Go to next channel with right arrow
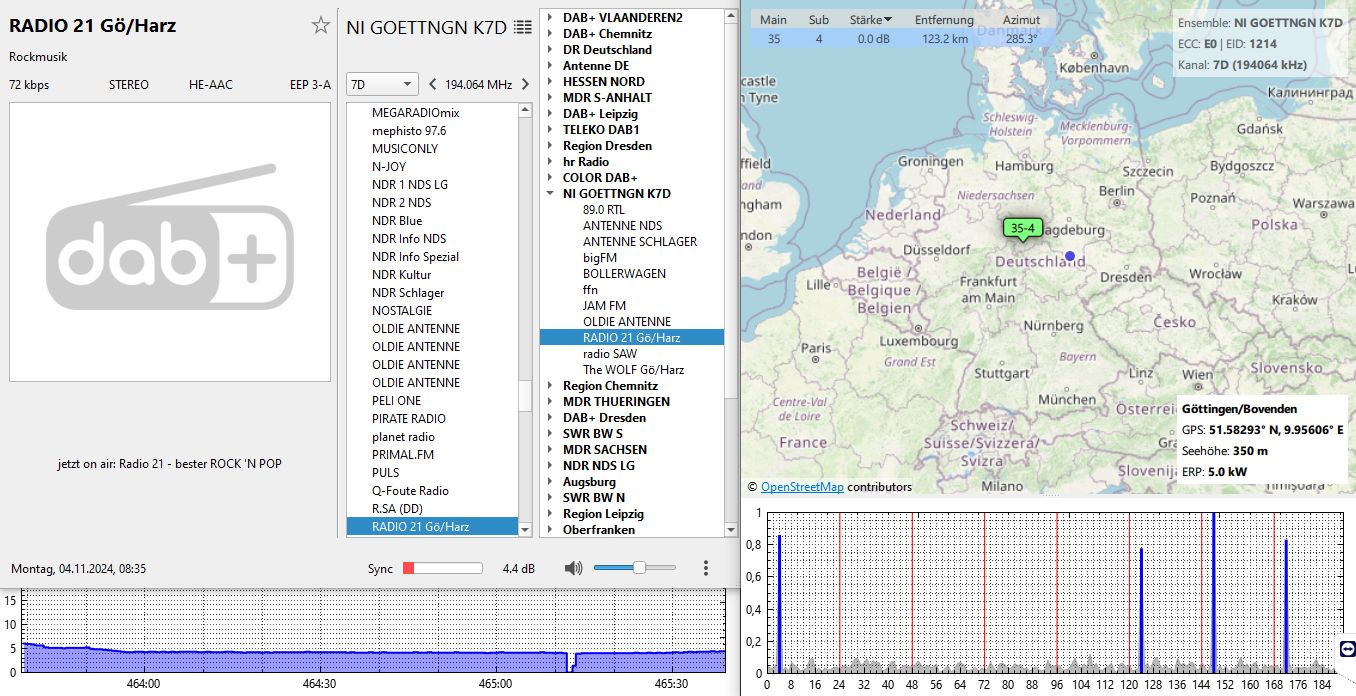The height and width of the screenshot is (696, 1356). click(524, 84)
